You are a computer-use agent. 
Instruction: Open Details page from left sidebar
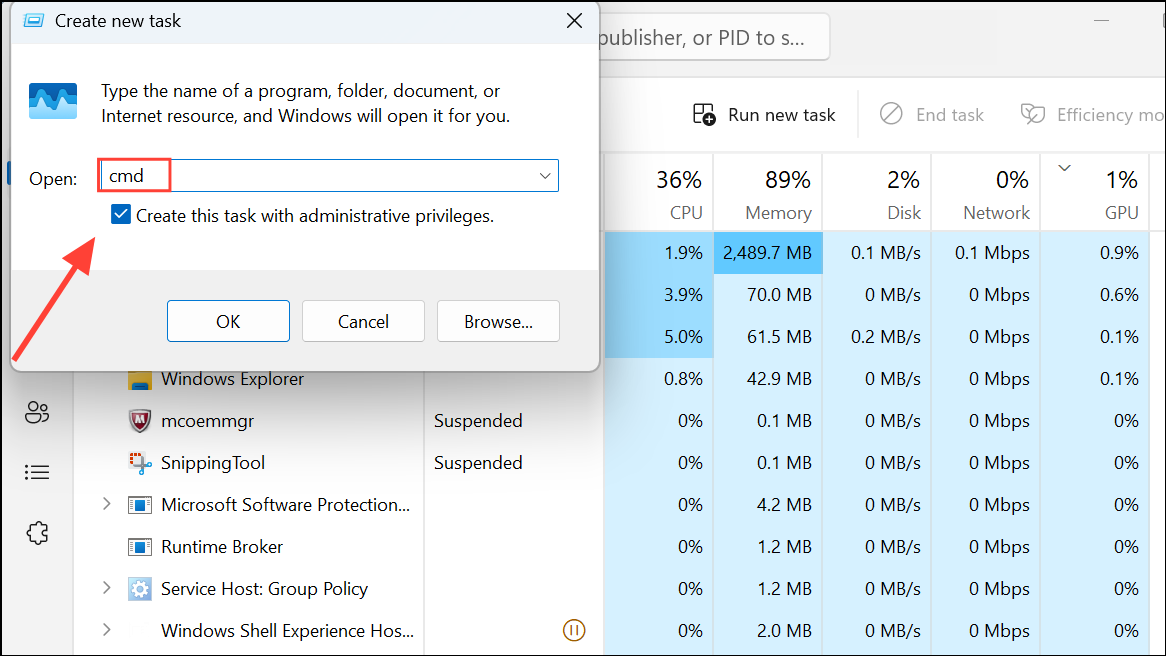37,472
